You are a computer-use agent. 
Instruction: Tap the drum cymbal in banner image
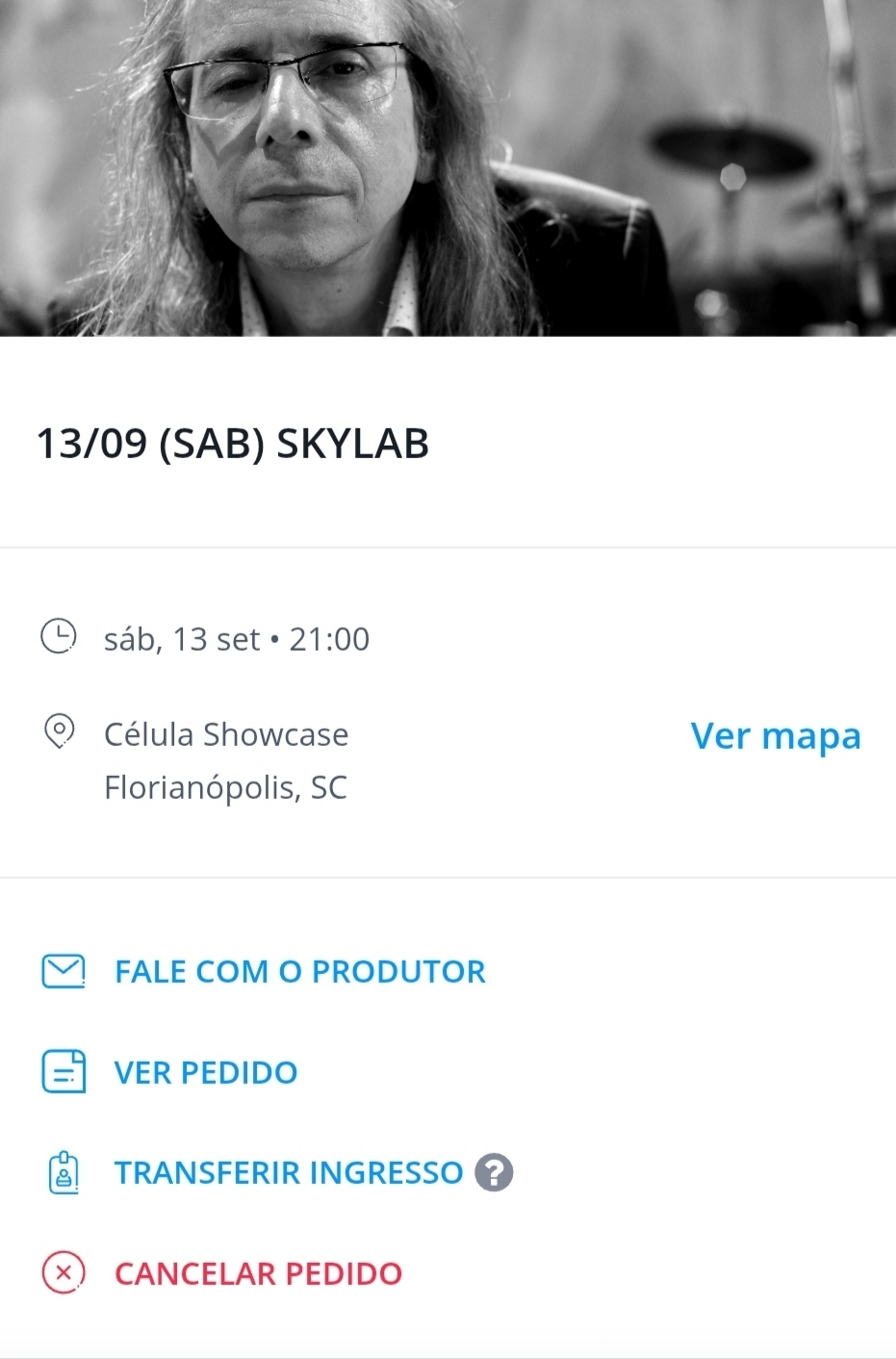tap(733, 147)
